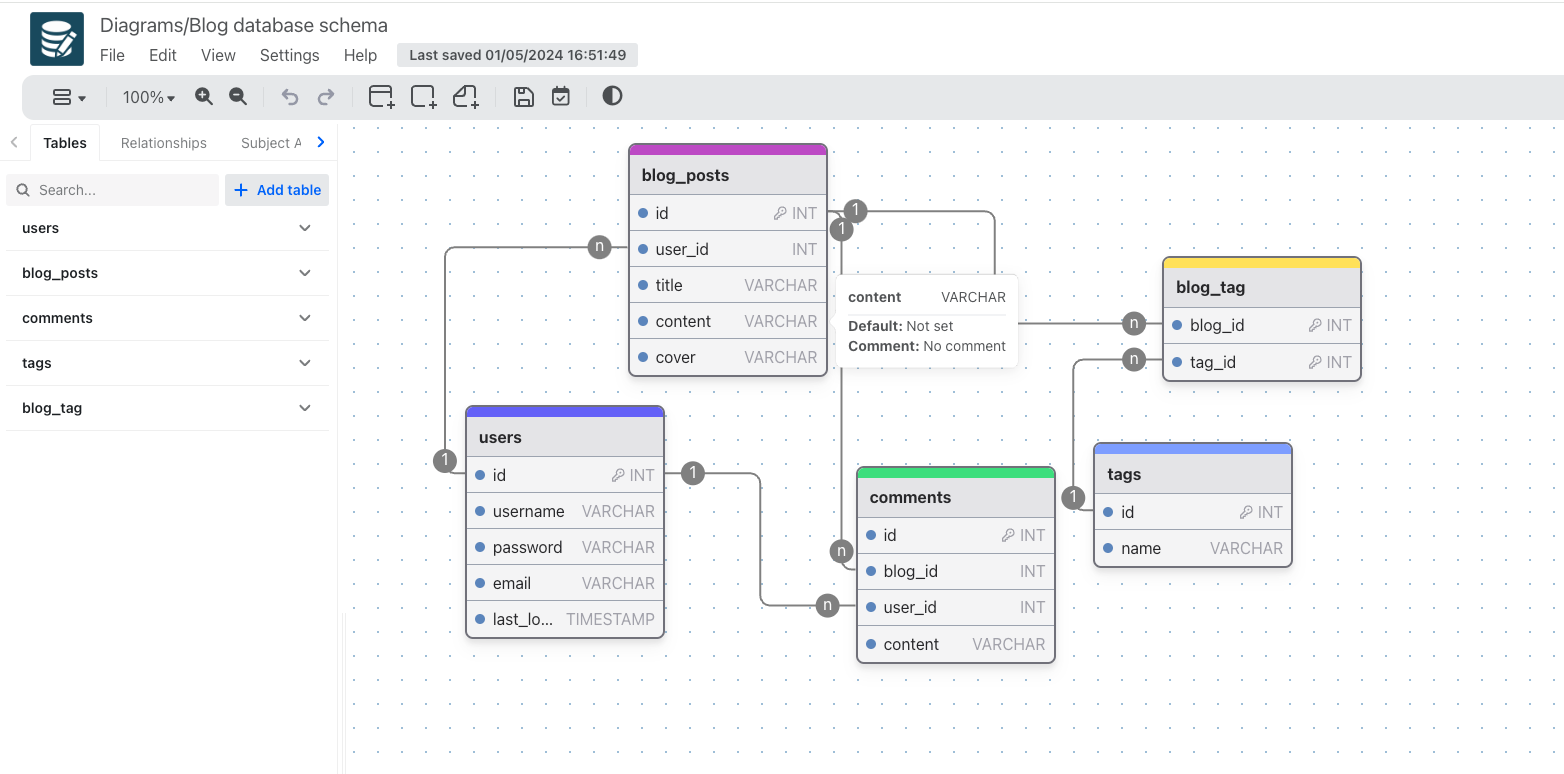Collapse the left sidebar panel
Screen dimensions: 1564x774
click(14, 142)
